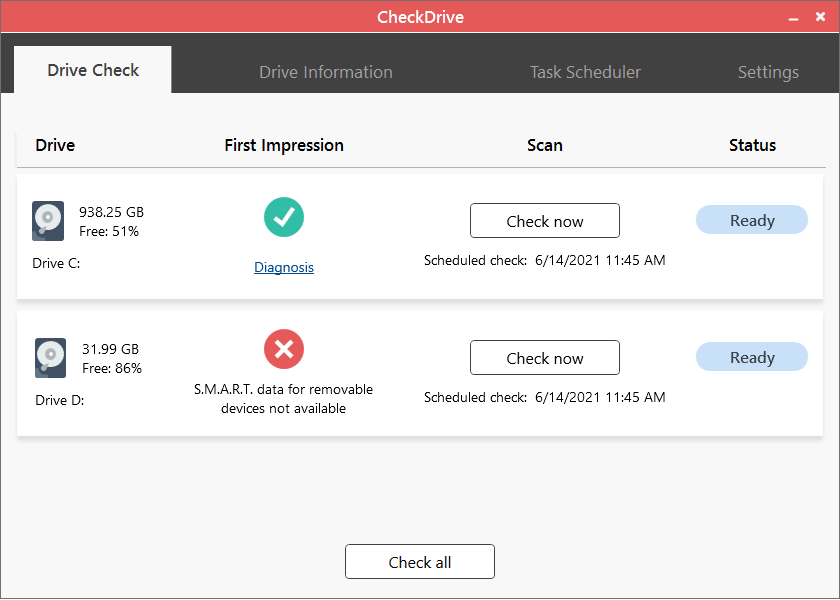The width and height of the screenshot is (840, 600).
Task: Close the CheckDrive window
Action: coord(820,17)
